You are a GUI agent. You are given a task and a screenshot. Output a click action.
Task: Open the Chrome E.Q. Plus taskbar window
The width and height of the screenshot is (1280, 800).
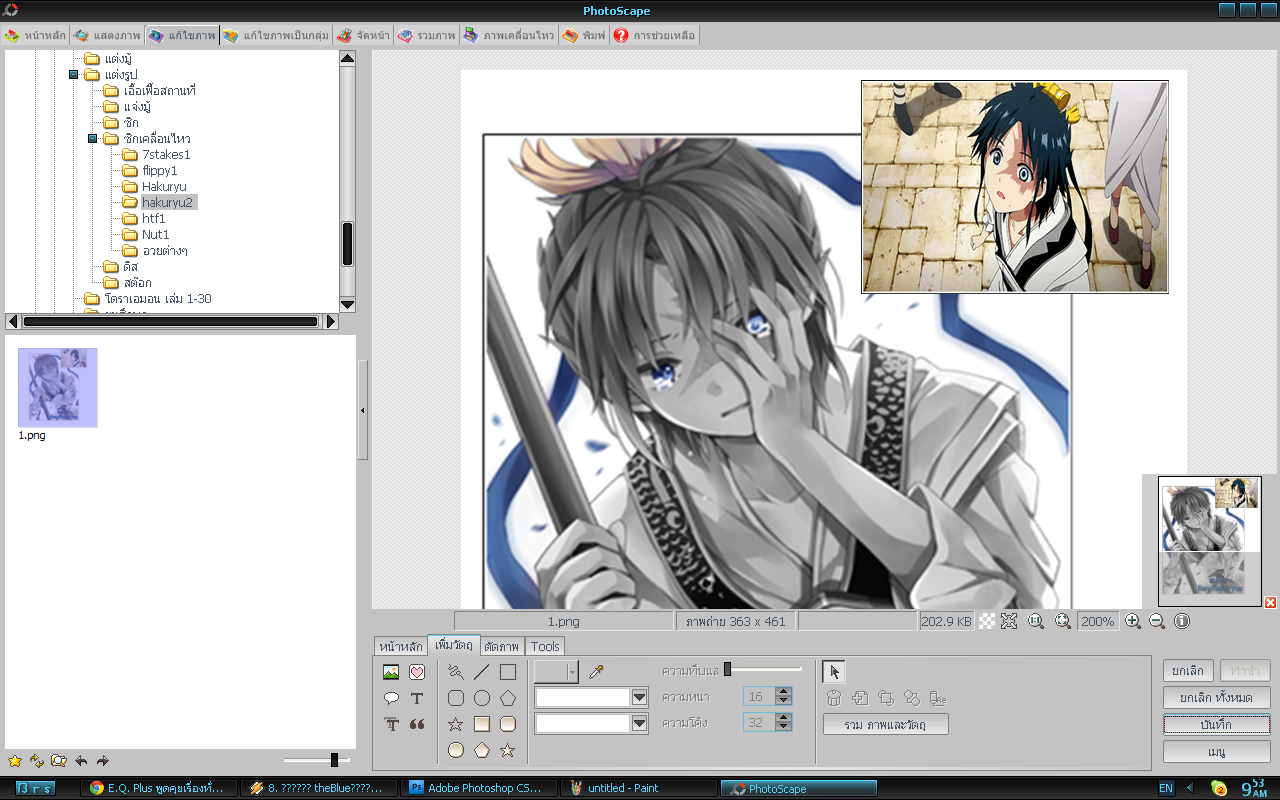[159, 788]
